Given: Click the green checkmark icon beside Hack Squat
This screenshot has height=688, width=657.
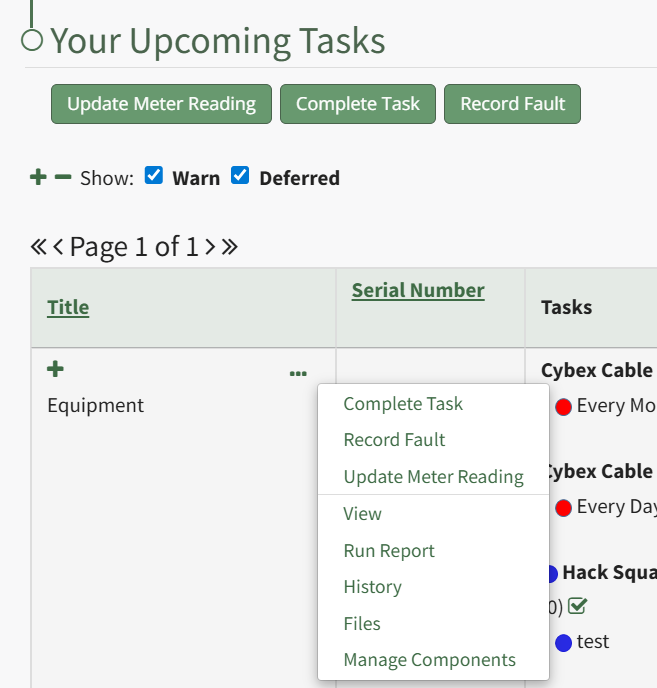Looking at the screenshot, I should (577, 606).
